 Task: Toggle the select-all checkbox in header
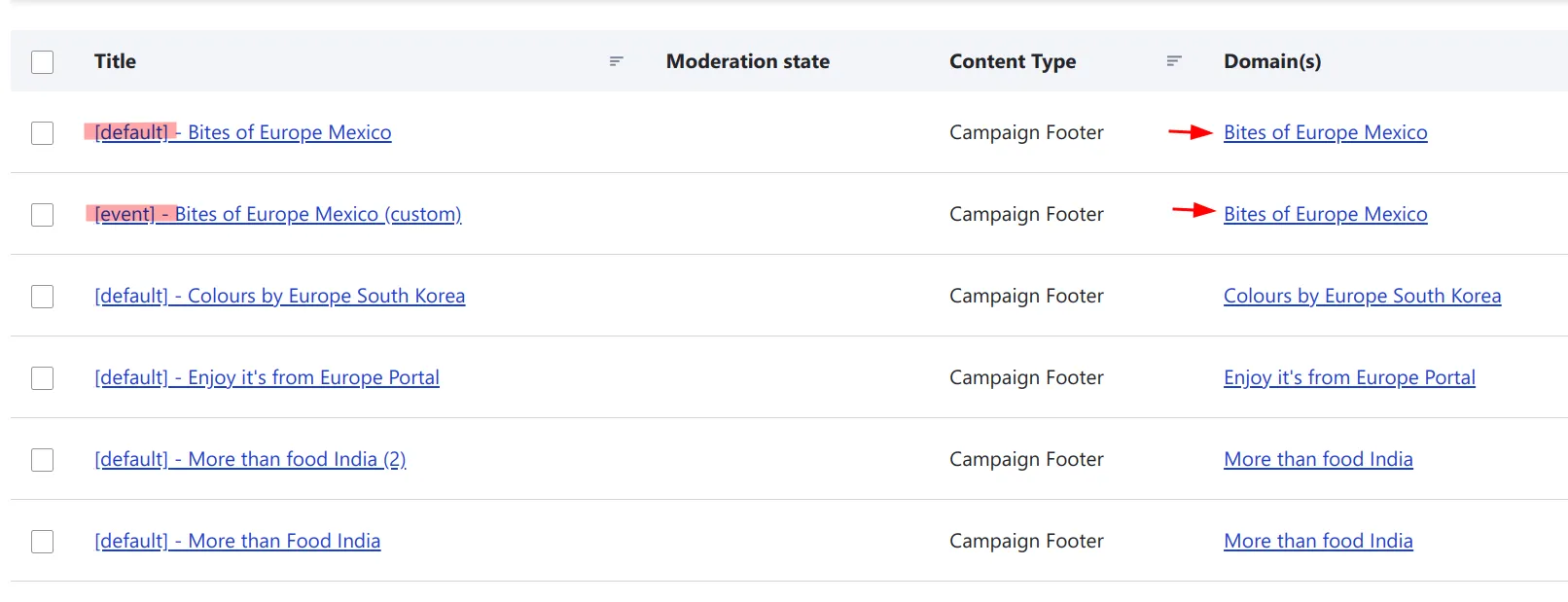42,62
